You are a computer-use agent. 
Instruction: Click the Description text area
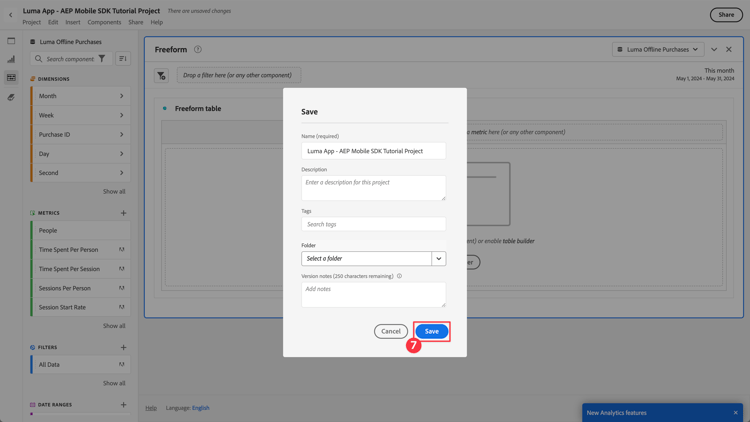click(x=374, y=188)
